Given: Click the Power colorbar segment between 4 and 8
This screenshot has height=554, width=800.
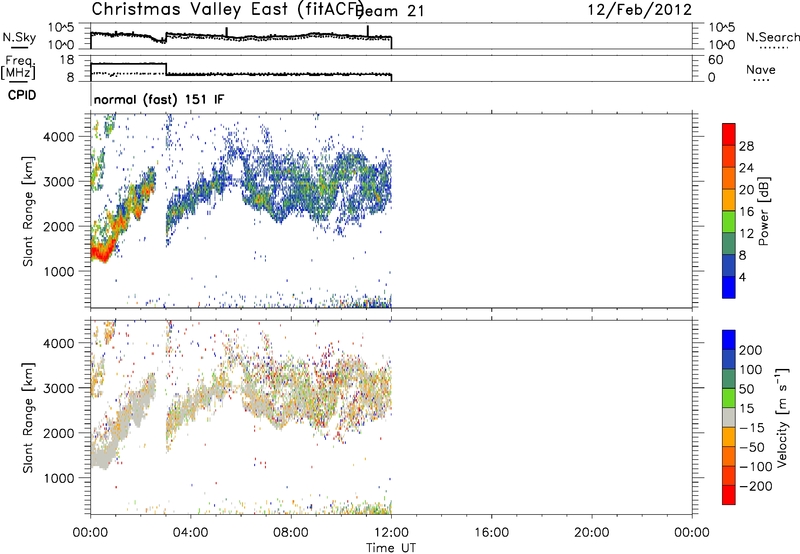Looking at the screenshot, I should point(729,265).
